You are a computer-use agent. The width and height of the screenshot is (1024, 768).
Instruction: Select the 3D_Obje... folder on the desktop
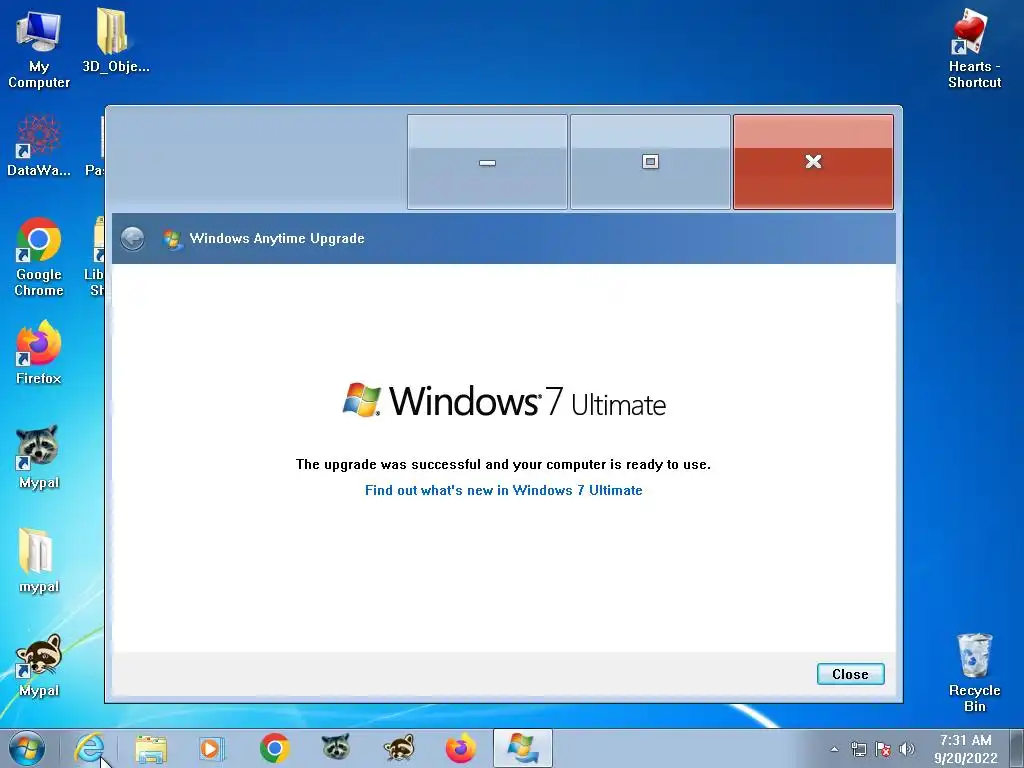click(116, 40)
